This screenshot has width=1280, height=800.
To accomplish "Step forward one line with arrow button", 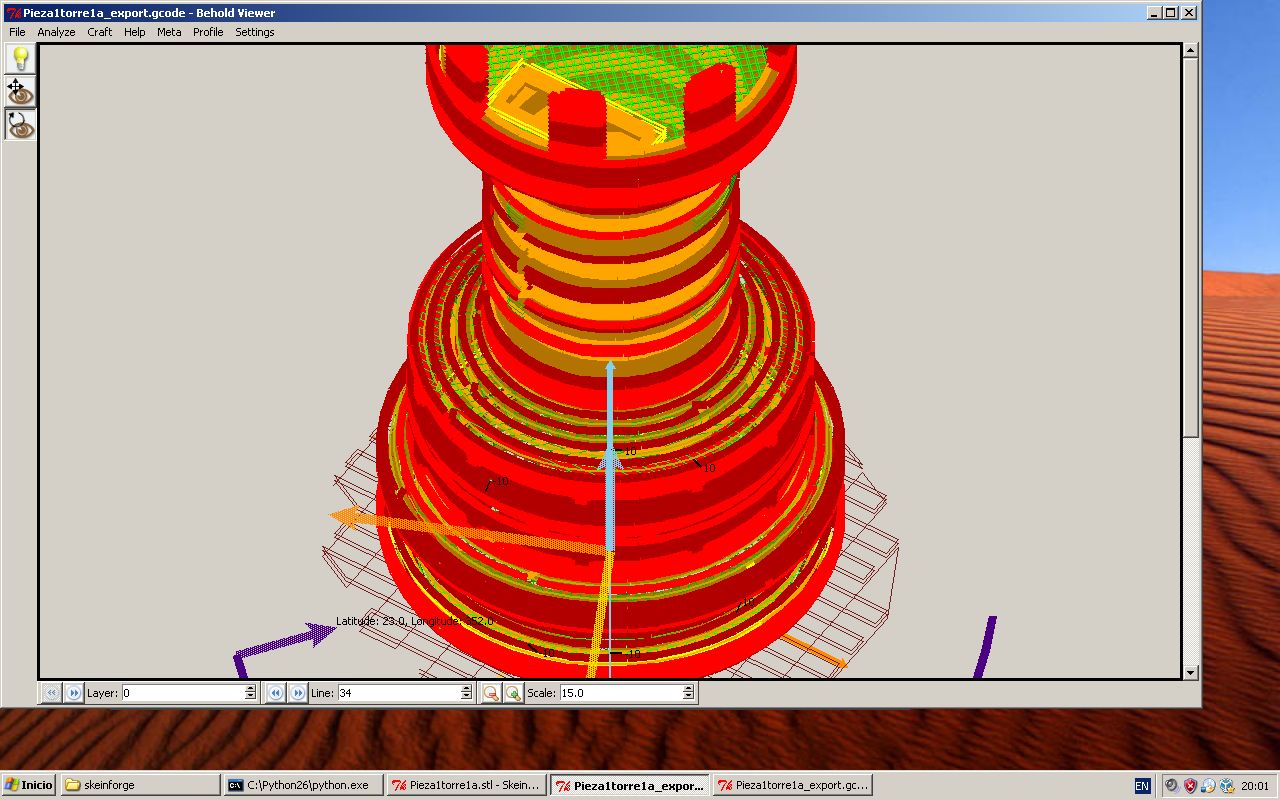I will (x=297, y=693).
